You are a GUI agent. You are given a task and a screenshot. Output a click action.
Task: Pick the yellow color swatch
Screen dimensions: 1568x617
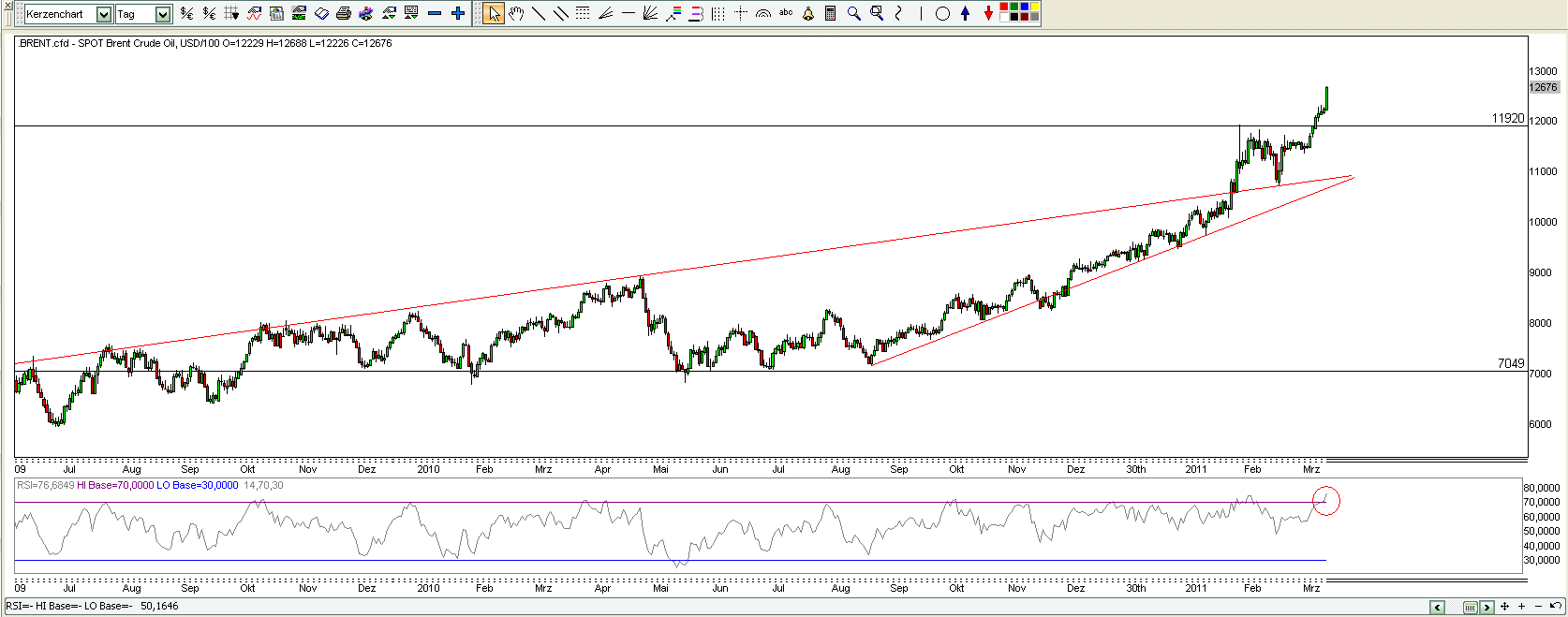pos(1035,7)
